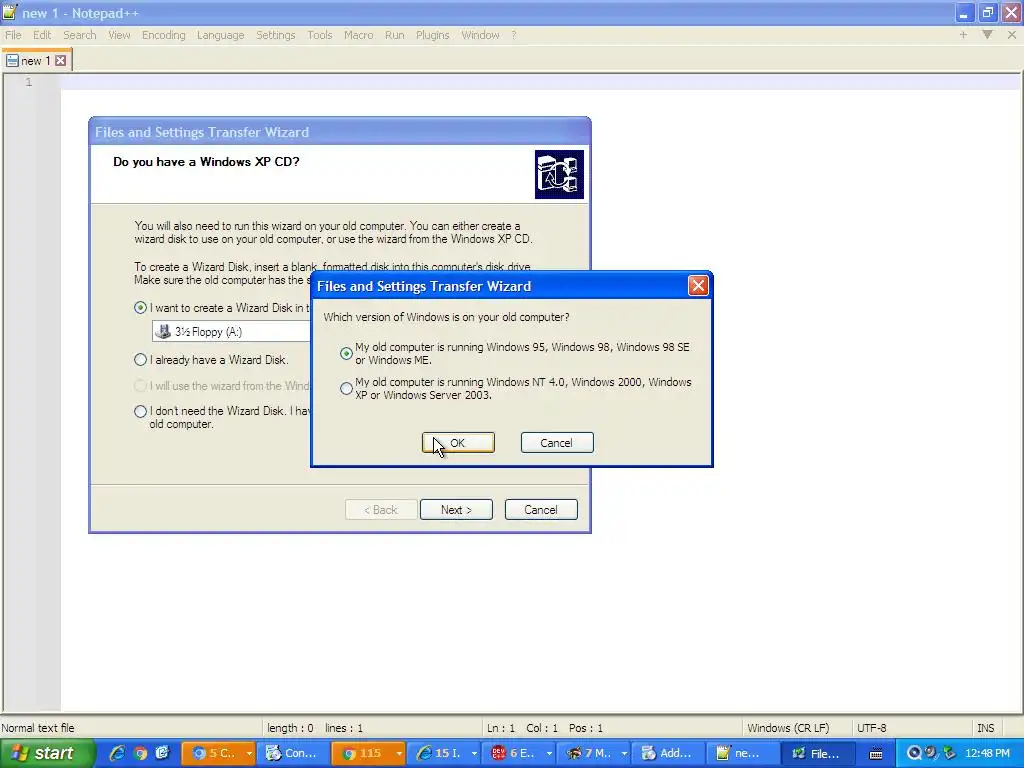
Task: Select 'I already have a Wizard Disk' option
Action: [140, 360]
